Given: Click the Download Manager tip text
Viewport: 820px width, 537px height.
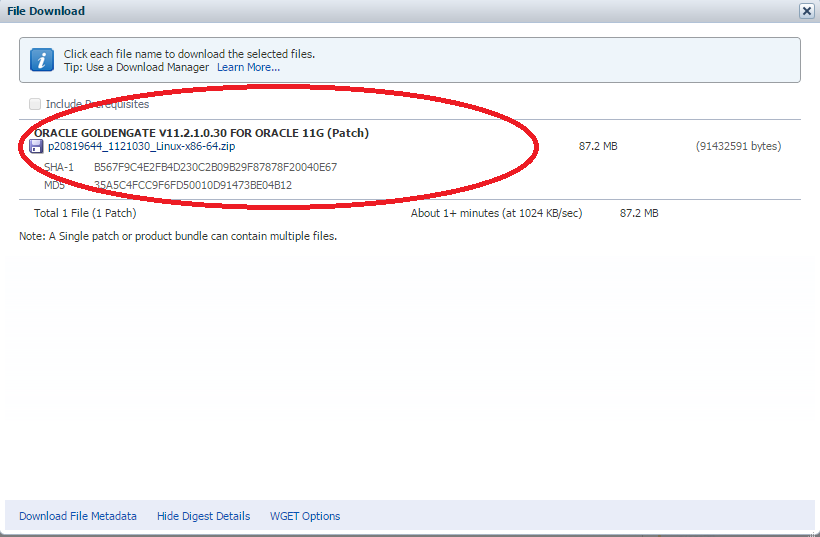Looking at the screenshot, I should click(x=137, y=67).
